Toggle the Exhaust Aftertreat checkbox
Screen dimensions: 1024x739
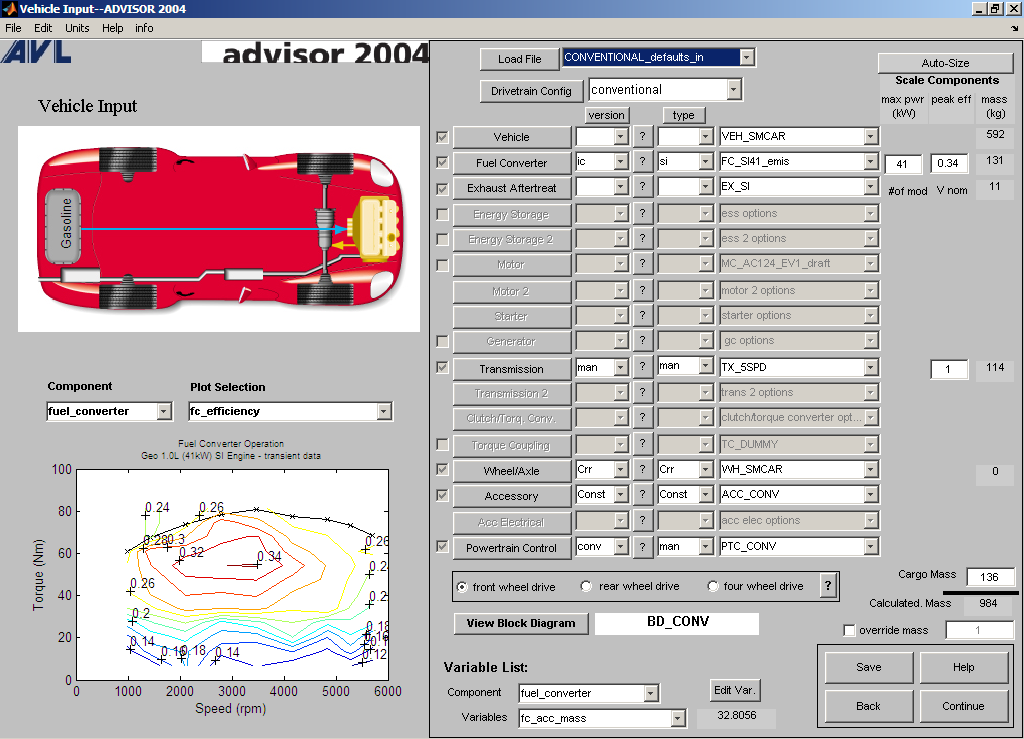(x=442, y=189)
